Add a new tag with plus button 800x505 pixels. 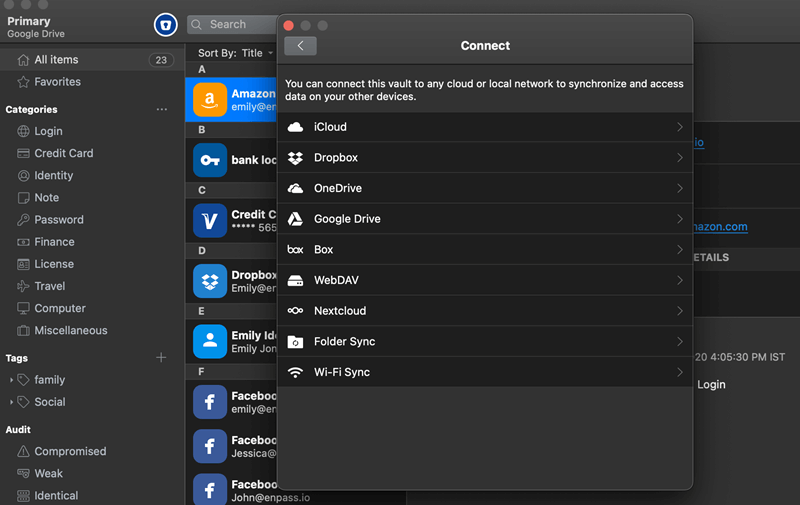(x=162, y=358)
